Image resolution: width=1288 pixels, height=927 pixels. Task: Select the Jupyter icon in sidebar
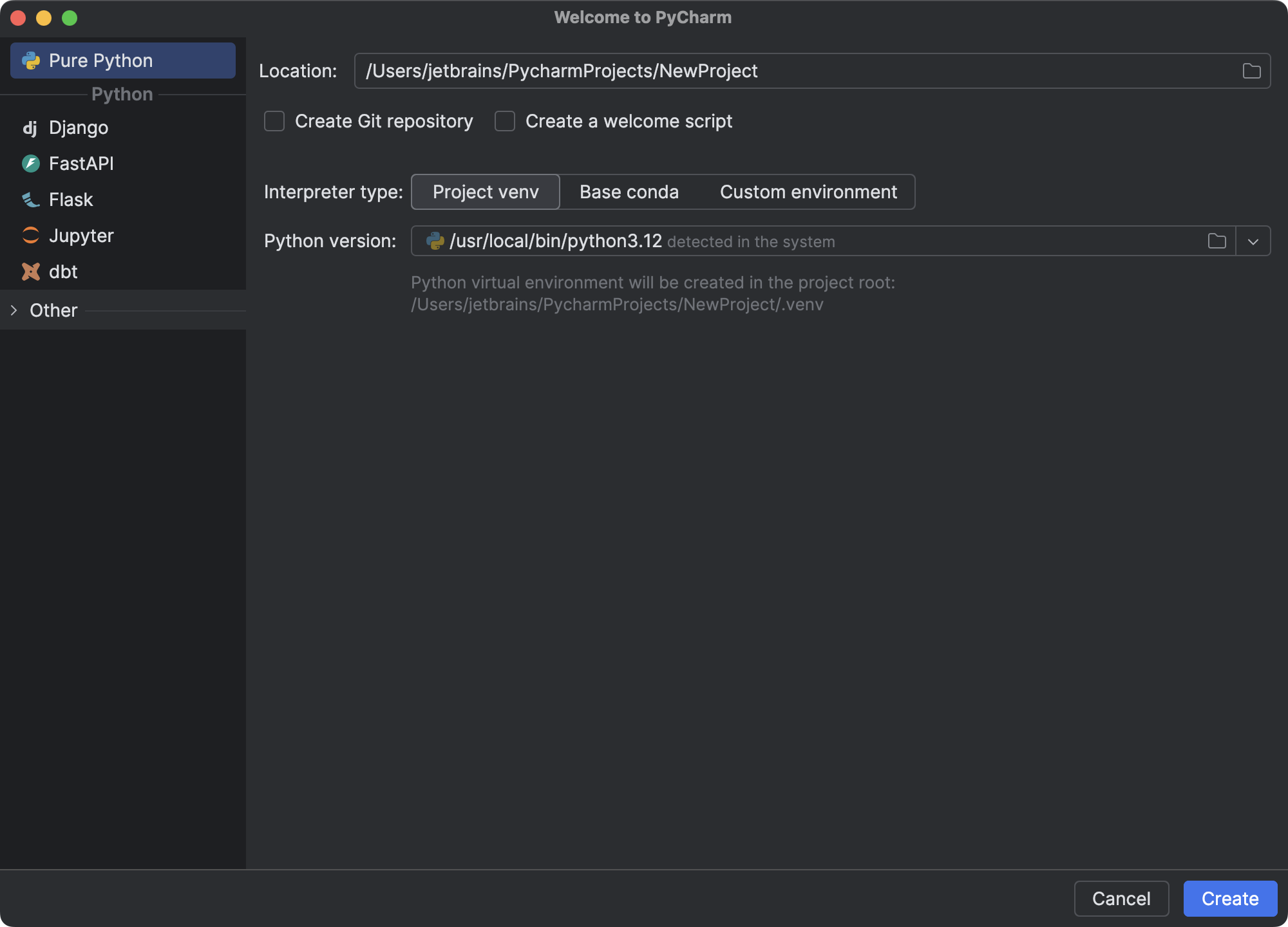tap(31, 236)
